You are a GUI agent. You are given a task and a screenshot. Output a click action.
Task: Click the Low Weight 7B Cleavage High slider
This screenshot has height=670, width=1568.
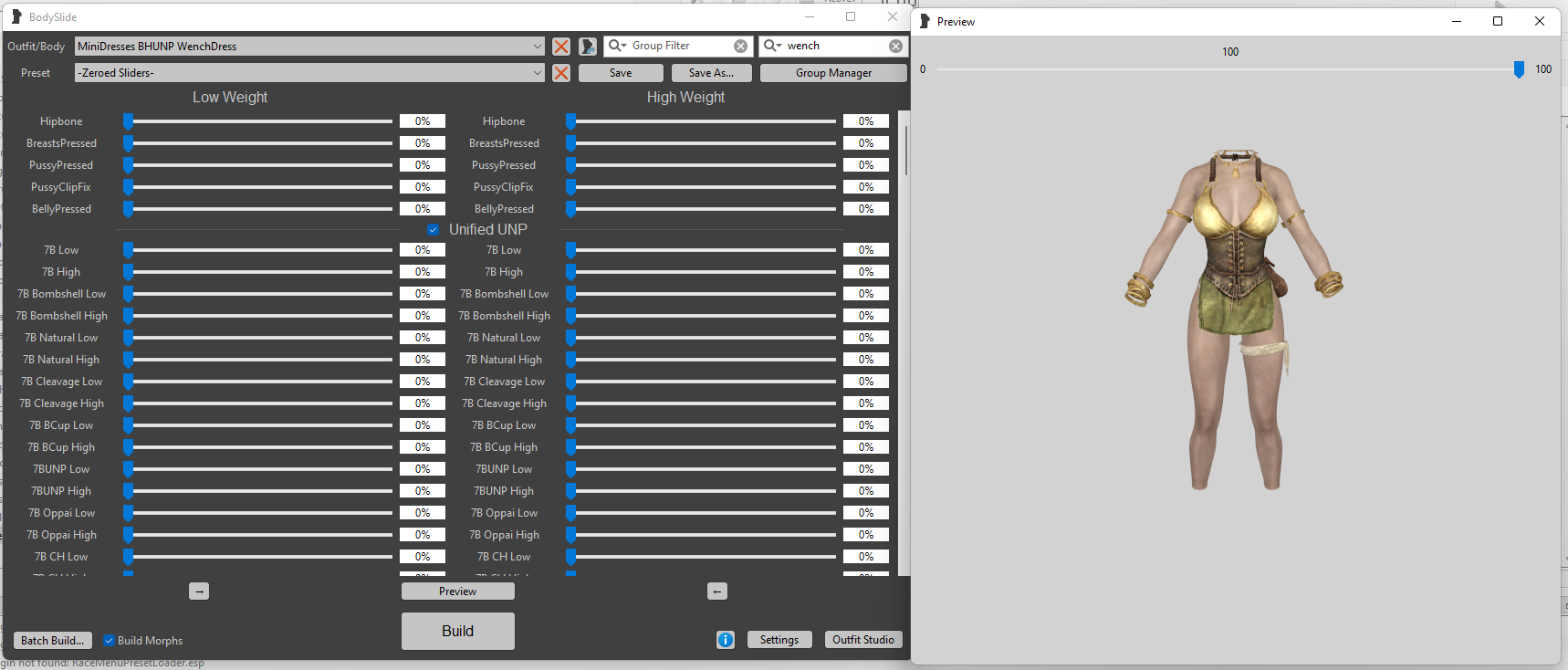(x=258, y=403)
